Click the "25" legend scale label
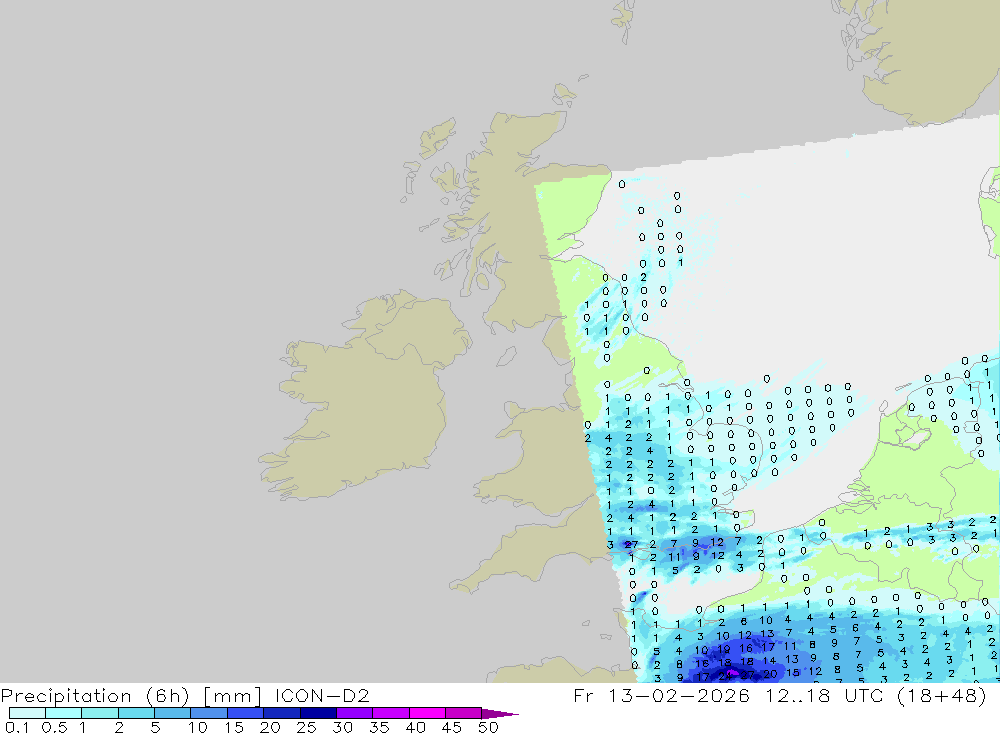Screen dimensions: 1000x733 coord(307,727)
